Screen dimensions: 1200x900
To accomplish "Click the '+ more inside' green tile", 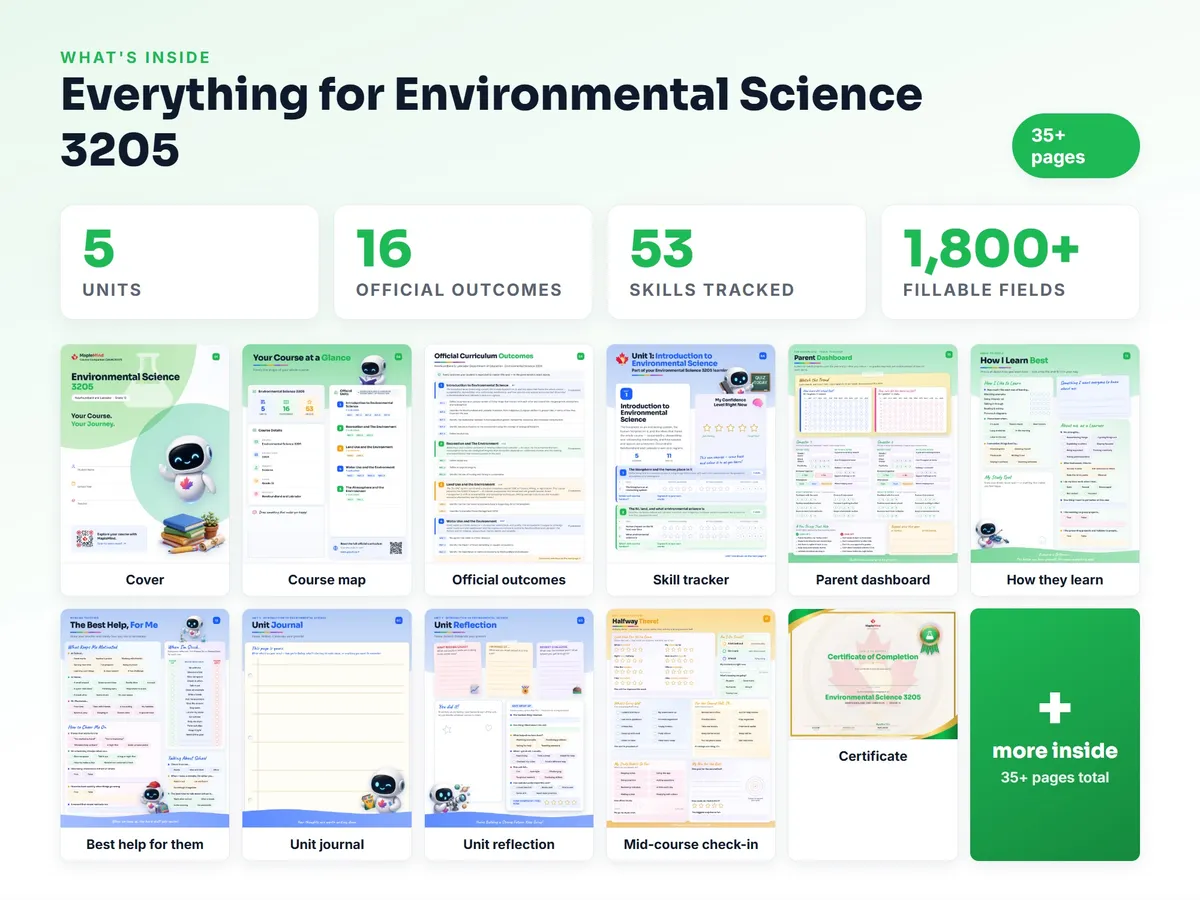I will point(1055,734).
